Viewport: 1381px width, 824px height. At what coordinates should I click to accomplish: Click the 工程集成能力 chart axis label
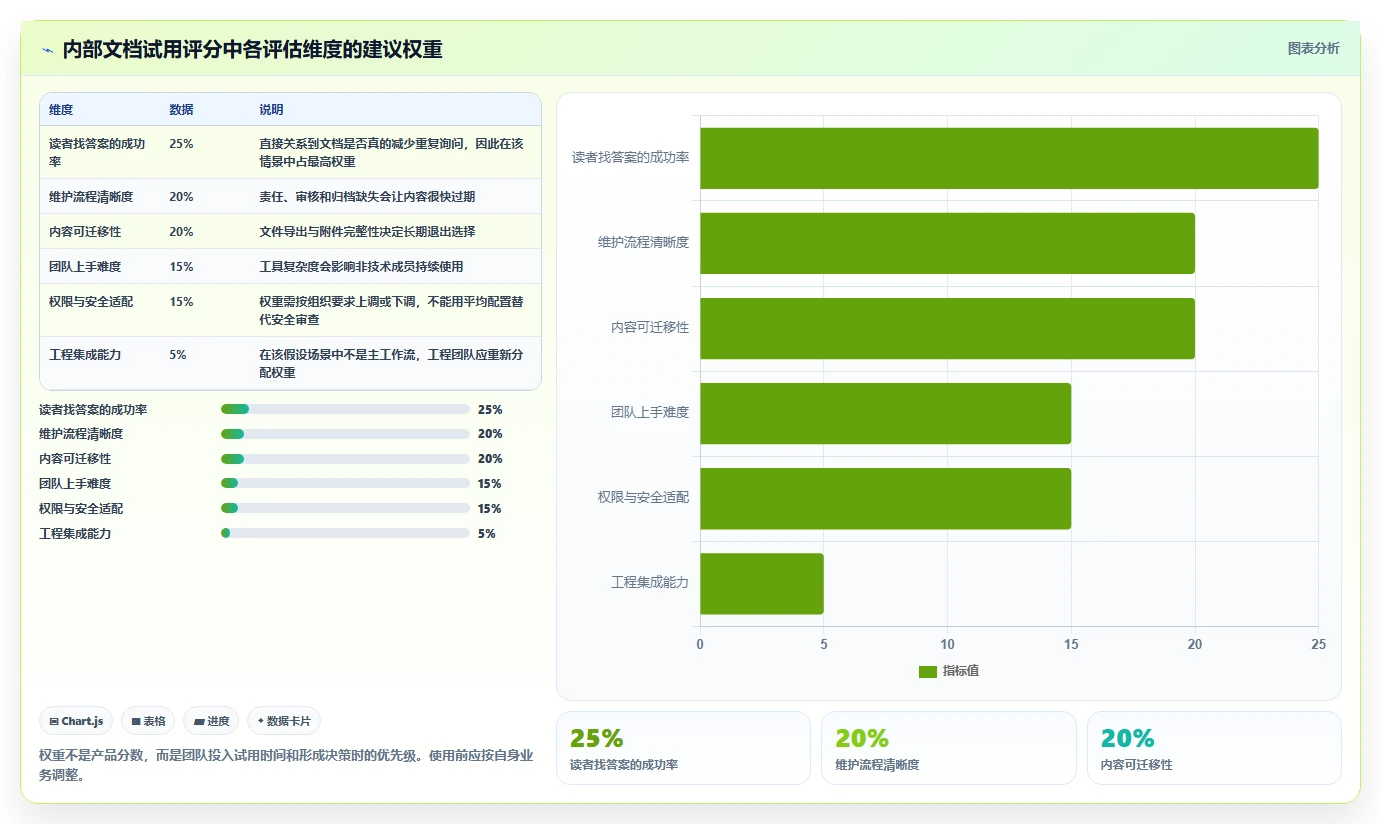click(650, 583)
